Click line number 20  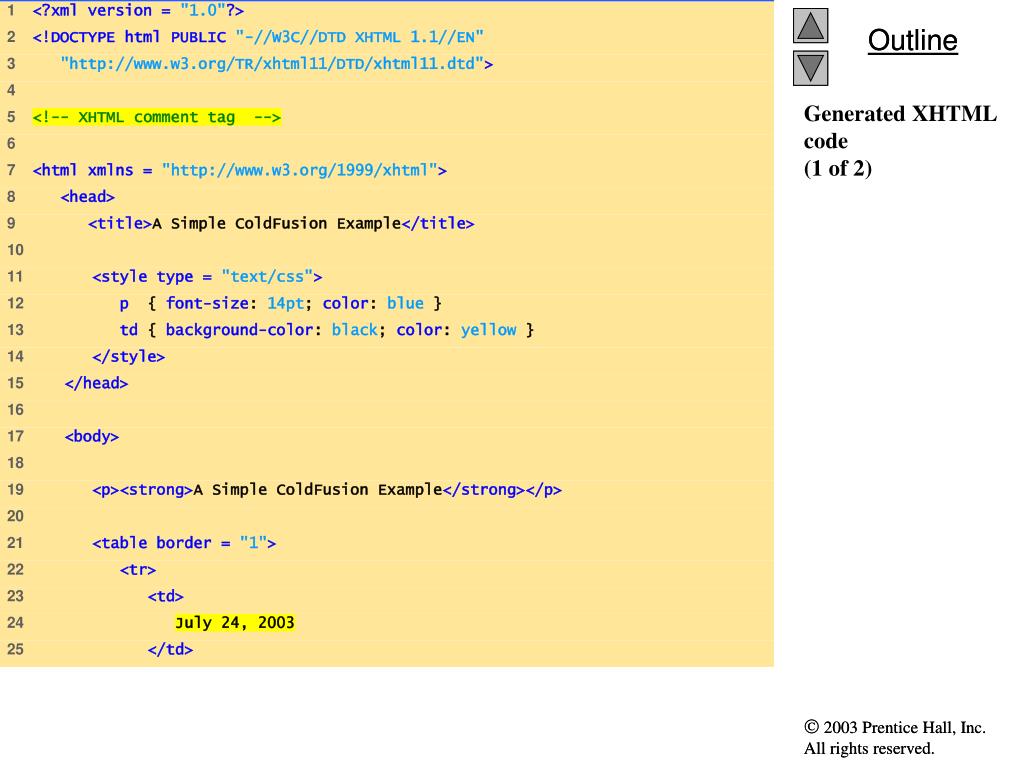pos(15,517)
